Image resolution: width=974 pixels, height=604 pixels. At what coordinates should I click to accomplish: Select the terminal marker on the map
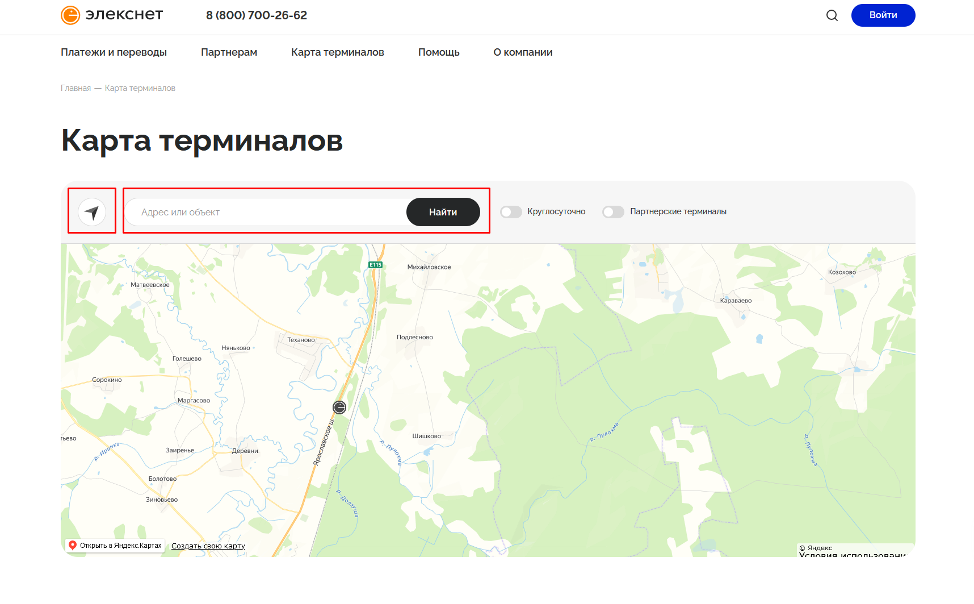coord(340,406)
